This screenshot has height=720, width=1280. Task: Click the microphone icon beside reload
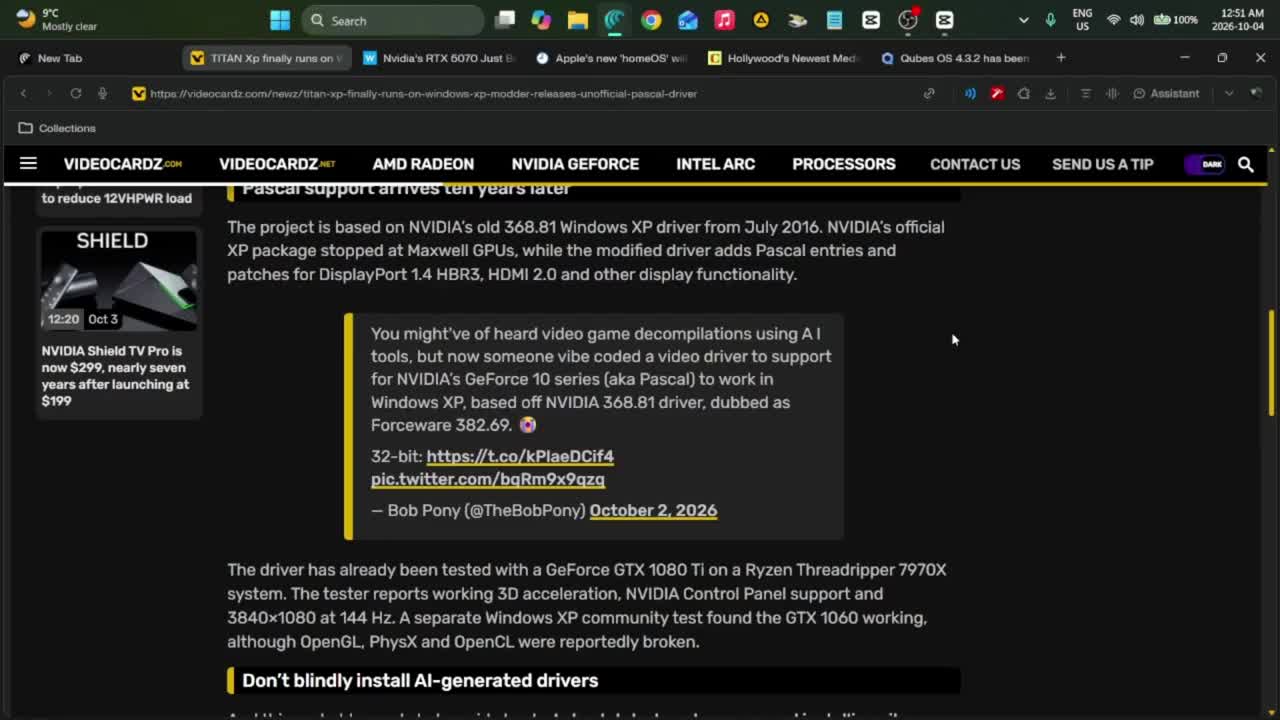point(102,93)
